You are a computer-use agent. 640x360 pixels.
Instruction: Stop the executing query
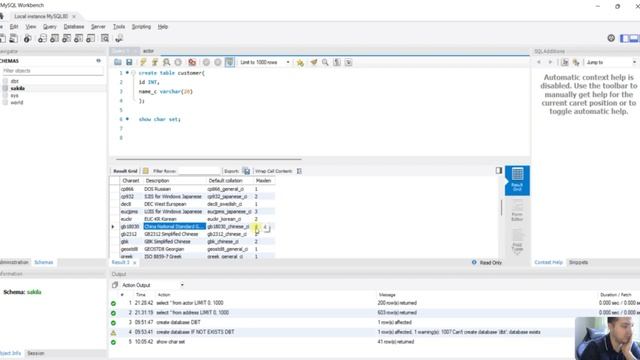tap(178, 62)
